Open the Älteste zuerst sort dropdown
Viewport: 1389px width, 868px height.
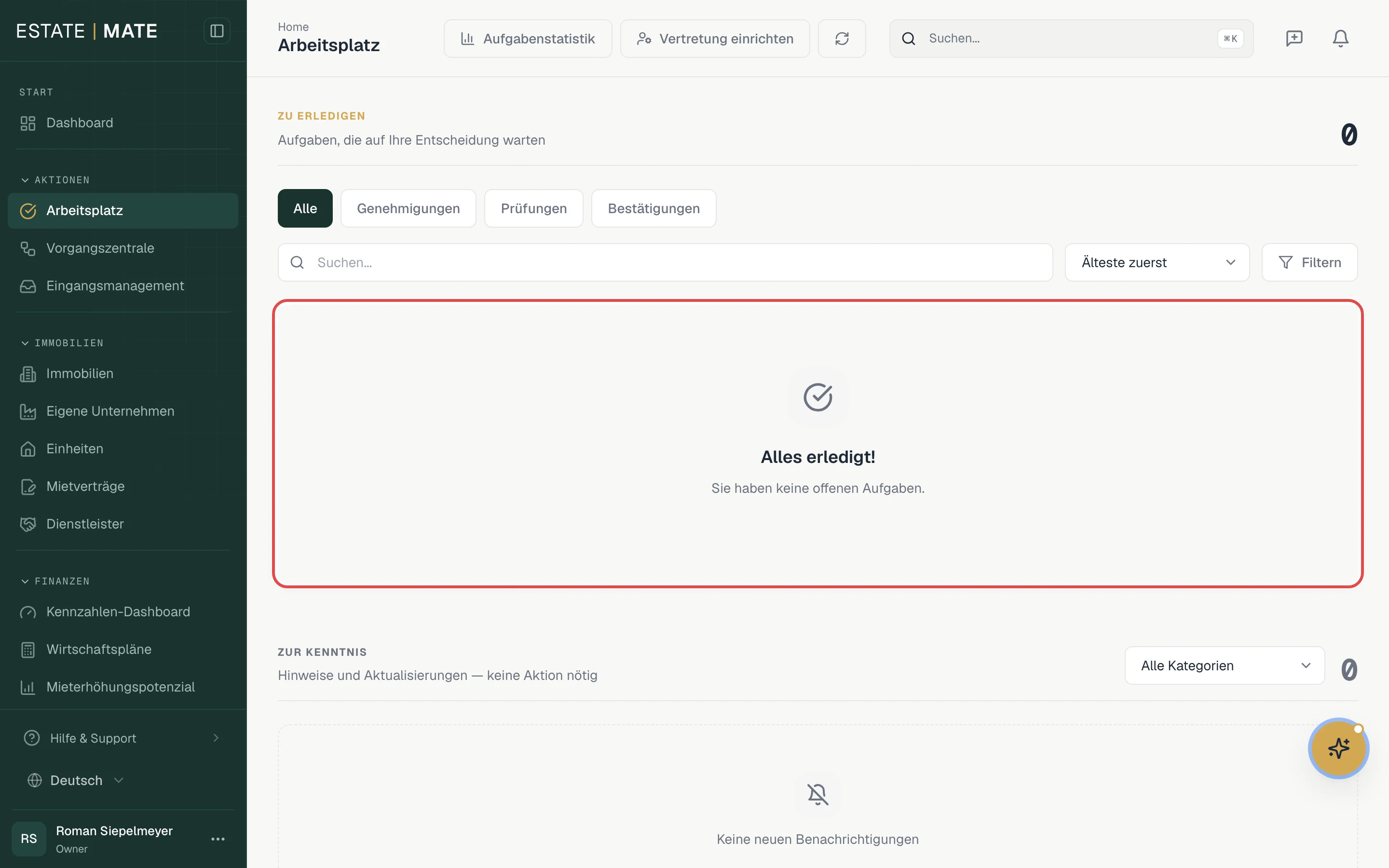(x=1157, y=262)
